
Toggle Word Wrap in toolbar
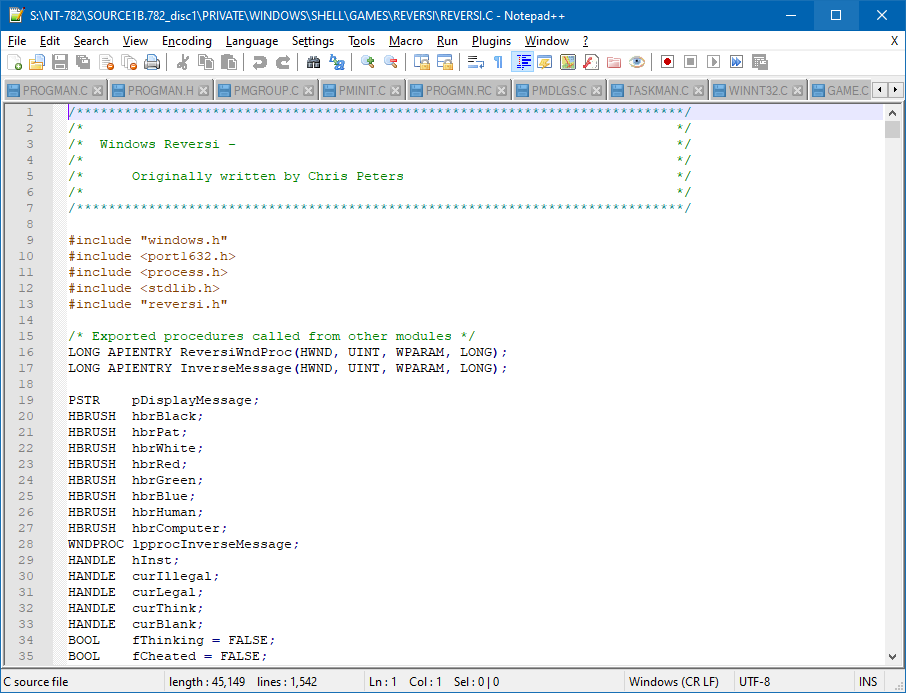tap(476, 62)
